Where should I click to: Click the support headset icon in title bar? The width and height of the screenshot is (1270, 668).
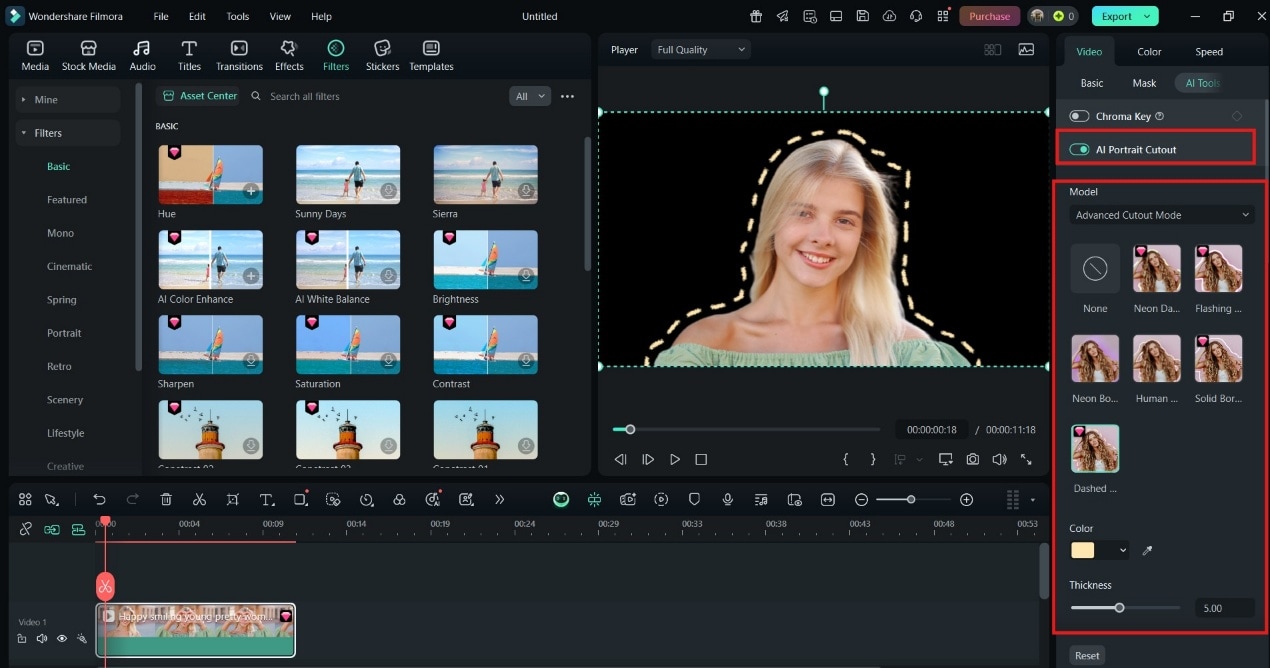(915, 16)
